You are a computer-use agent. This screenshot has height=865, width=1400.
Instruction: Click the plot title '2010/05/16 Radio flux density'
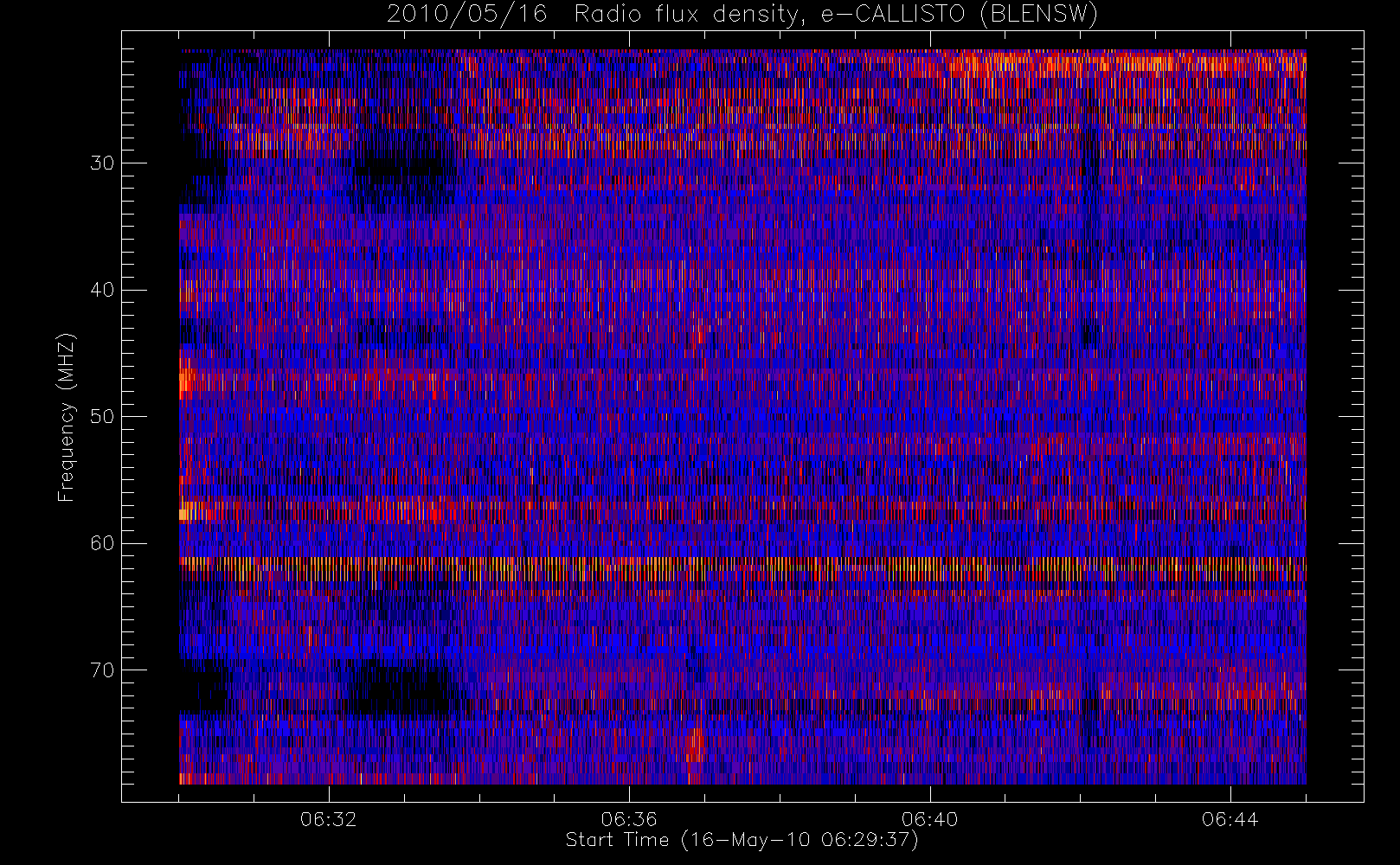742,15
